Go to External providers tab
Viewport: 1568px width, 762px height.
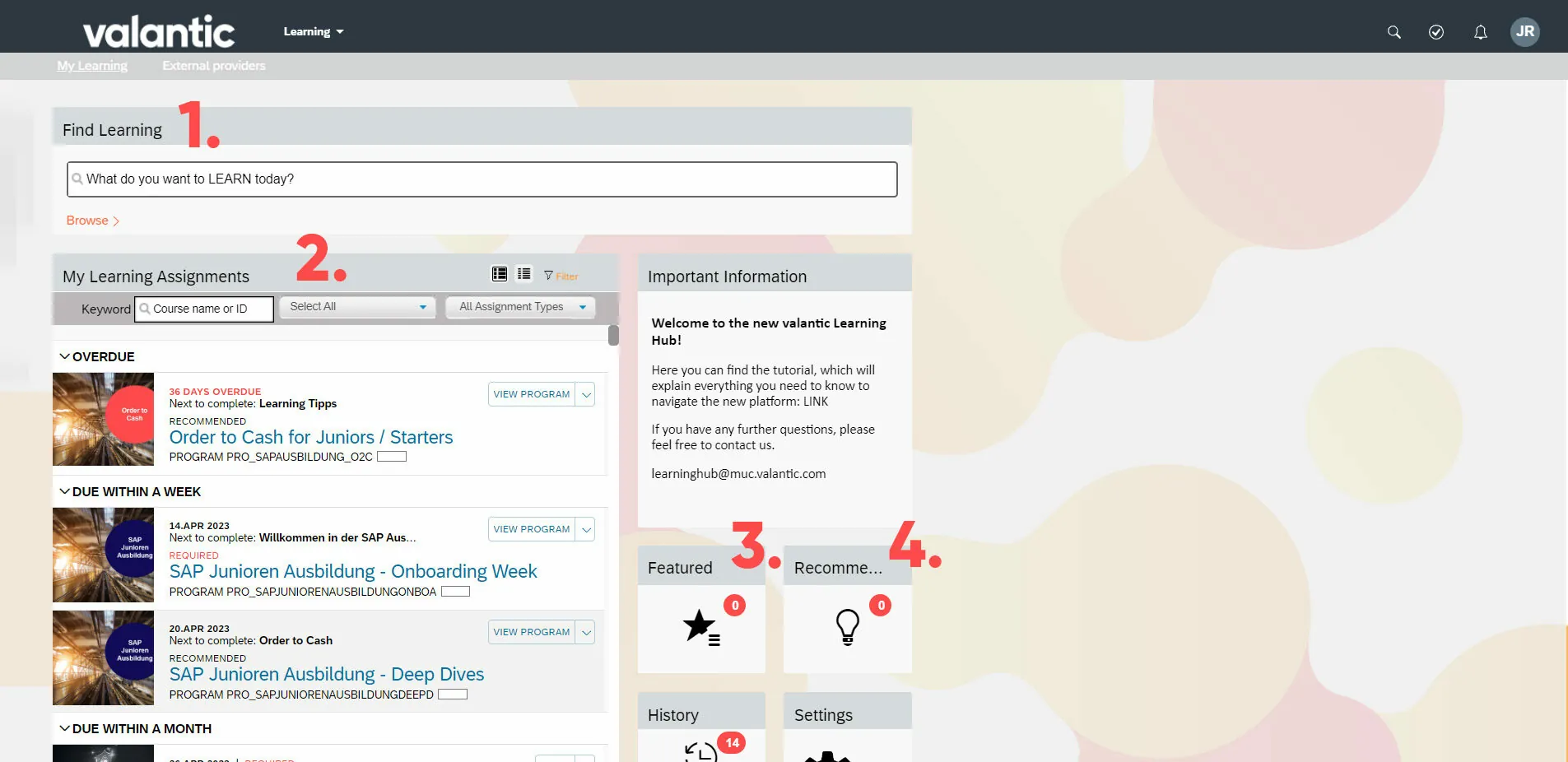click(214, 66)
